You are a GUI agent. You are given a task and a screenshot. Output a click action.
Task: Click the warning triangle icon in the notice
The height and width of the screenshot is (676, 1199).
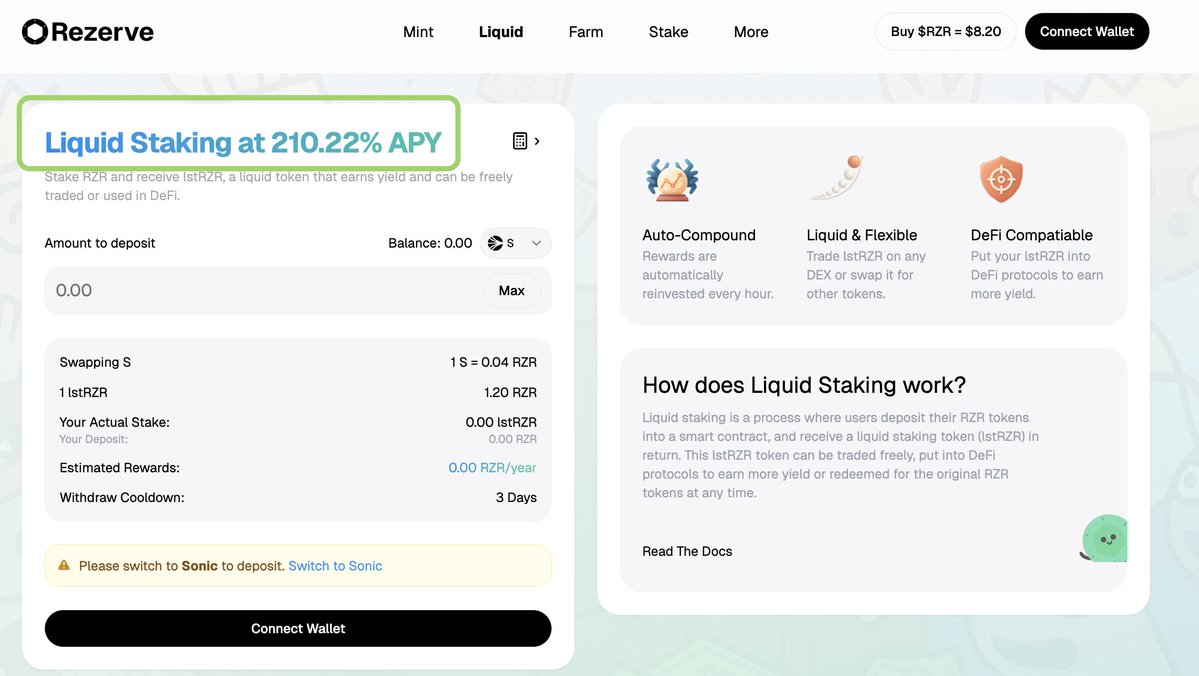(64, 565)
